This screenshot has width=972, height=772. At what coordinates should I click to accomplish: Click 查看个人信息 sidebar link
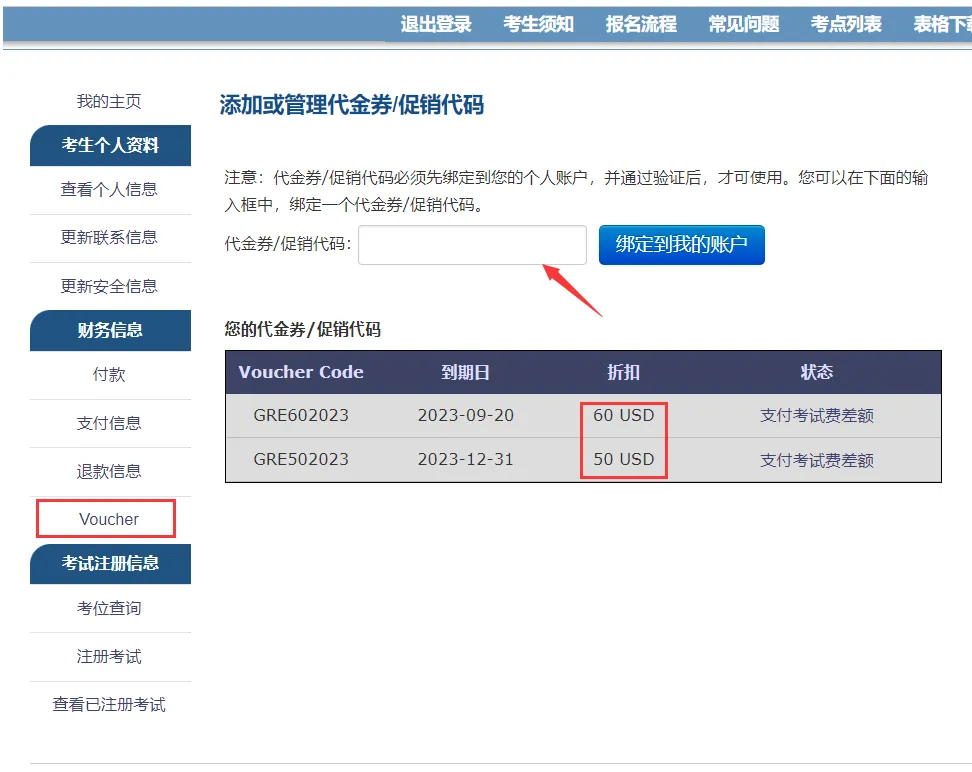pyautogui.click(x=109, y=189)
